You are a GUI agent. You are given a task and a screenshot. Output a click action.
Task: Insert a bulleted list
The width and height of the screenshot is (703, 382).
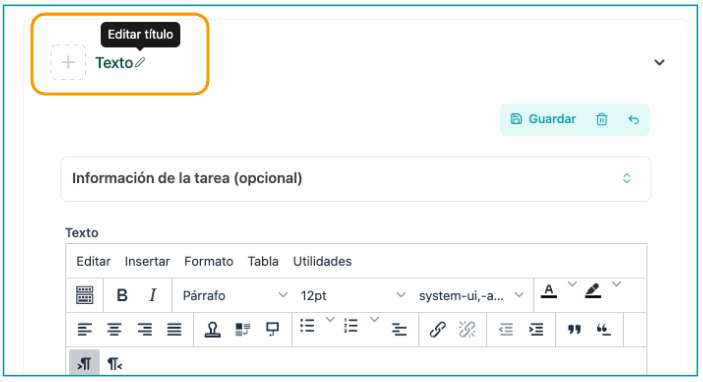(307, 326)
